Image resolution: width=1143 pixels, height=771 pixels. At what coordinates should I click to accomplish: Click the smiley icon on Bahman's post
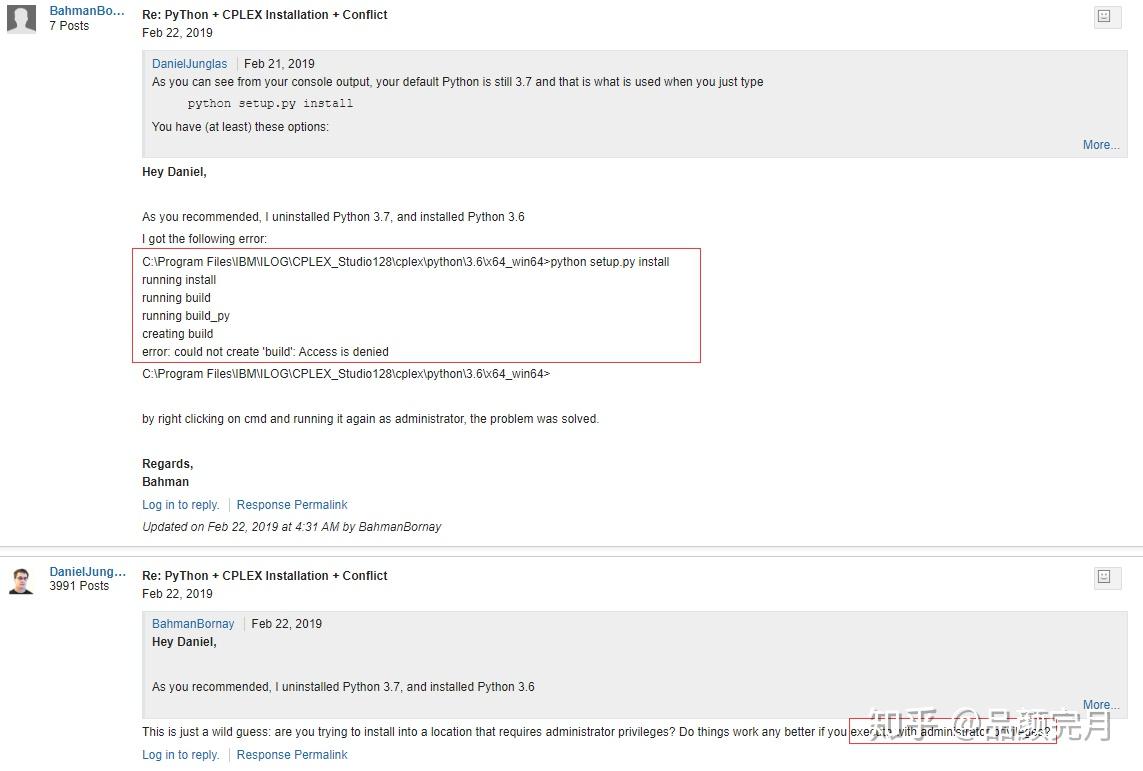coord(1104,16)
